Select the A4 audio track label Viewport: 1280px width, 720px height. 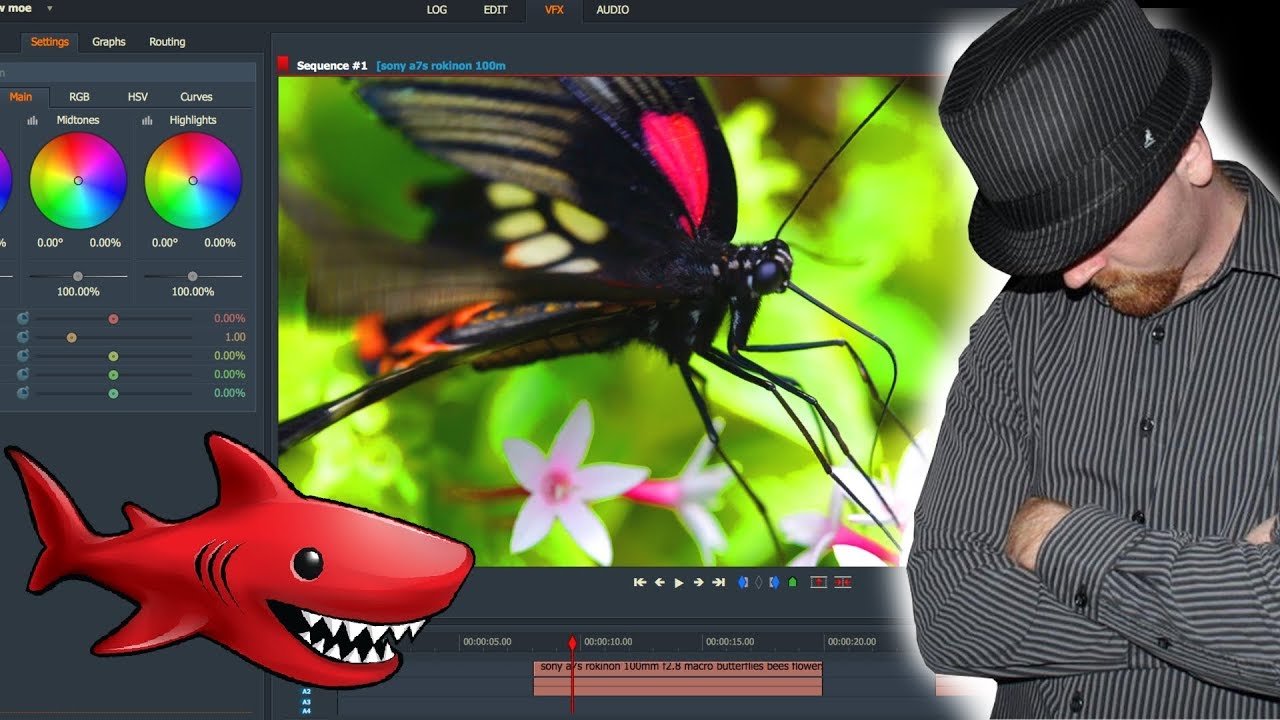(307, 711)
